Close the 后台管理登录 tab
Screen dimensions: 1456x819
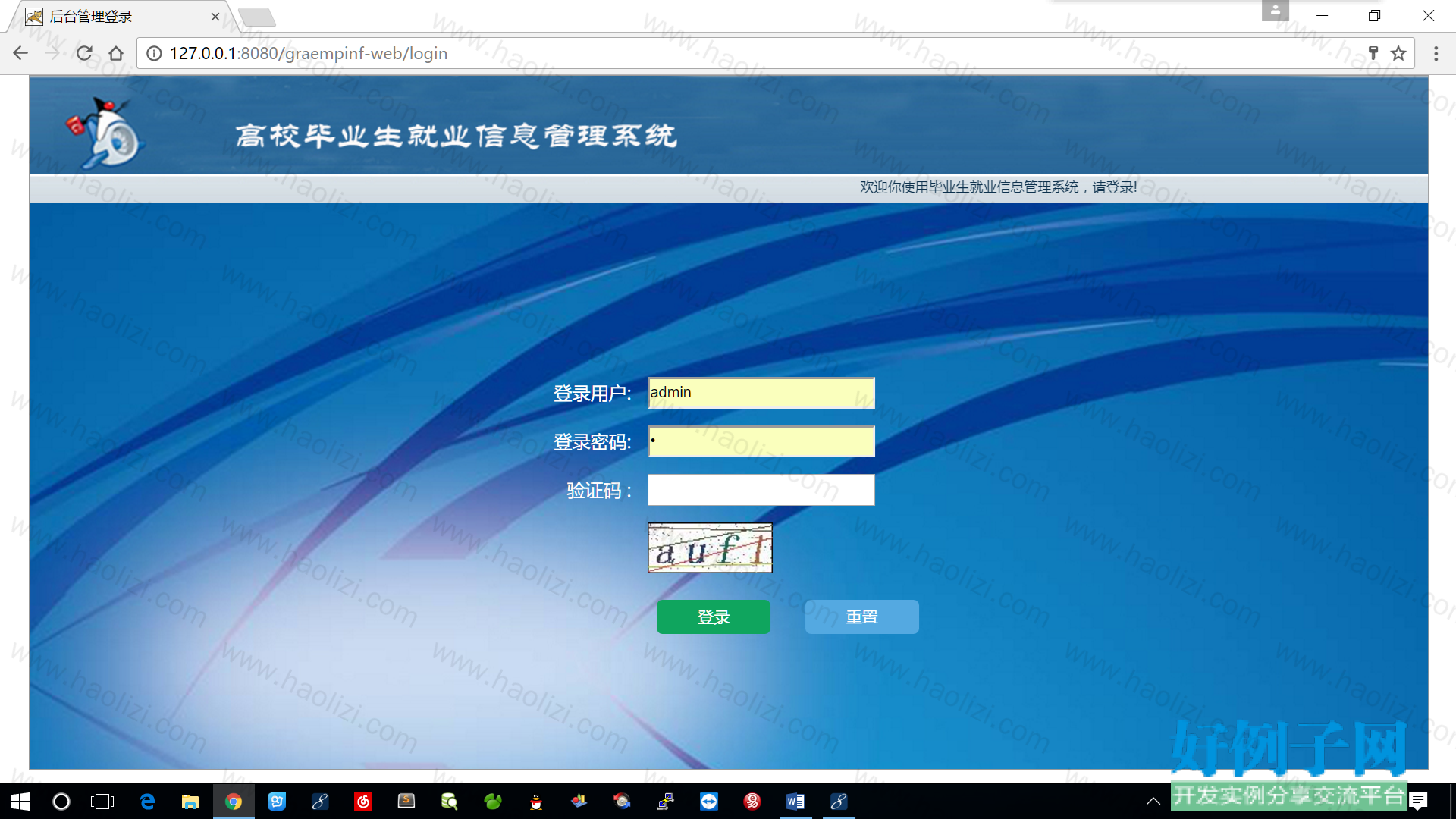(215, 17)
